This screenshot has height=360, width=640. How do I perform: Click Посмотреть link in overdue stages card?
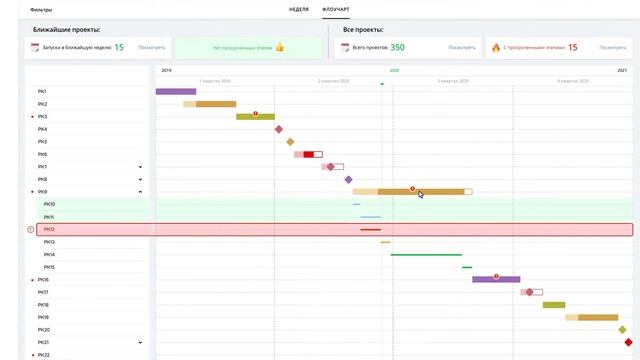click(613, 47)
